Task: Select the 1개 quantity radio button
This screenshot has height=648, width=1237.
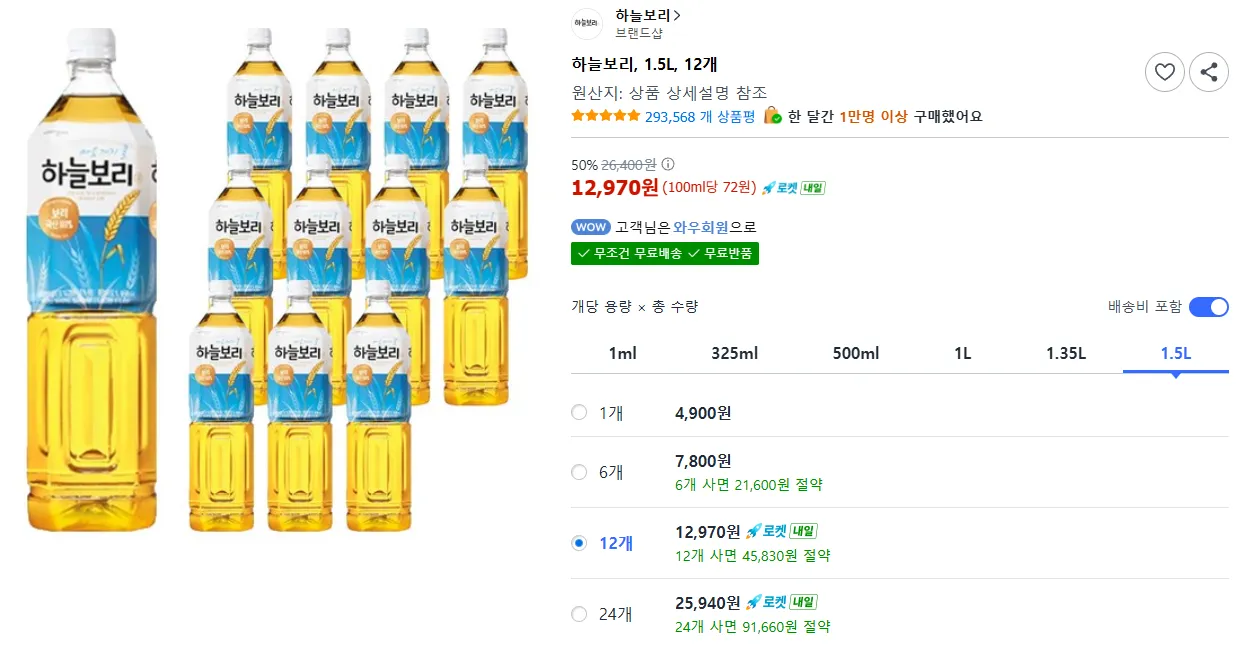Action: point(579,413)
